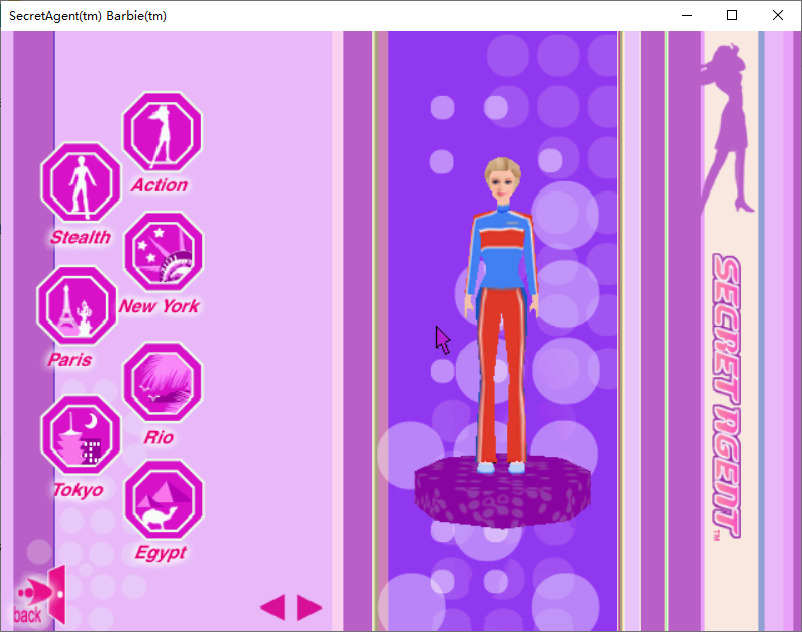The width and height of the screenshot is (802, 632).
Task: Show previous outfit with left arrow
Action: coord(273,607)
